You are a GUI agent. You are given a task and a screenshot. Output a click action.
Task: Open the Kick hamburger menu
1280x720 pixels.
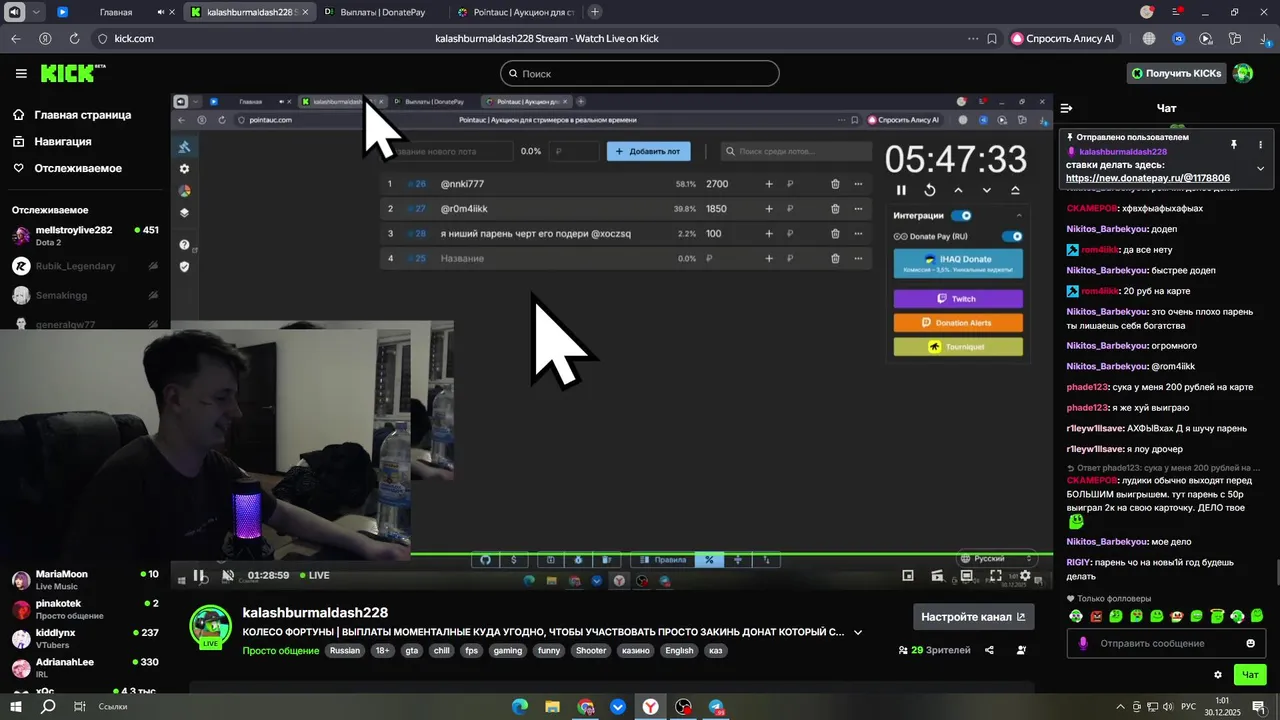(x=21, y=73)
